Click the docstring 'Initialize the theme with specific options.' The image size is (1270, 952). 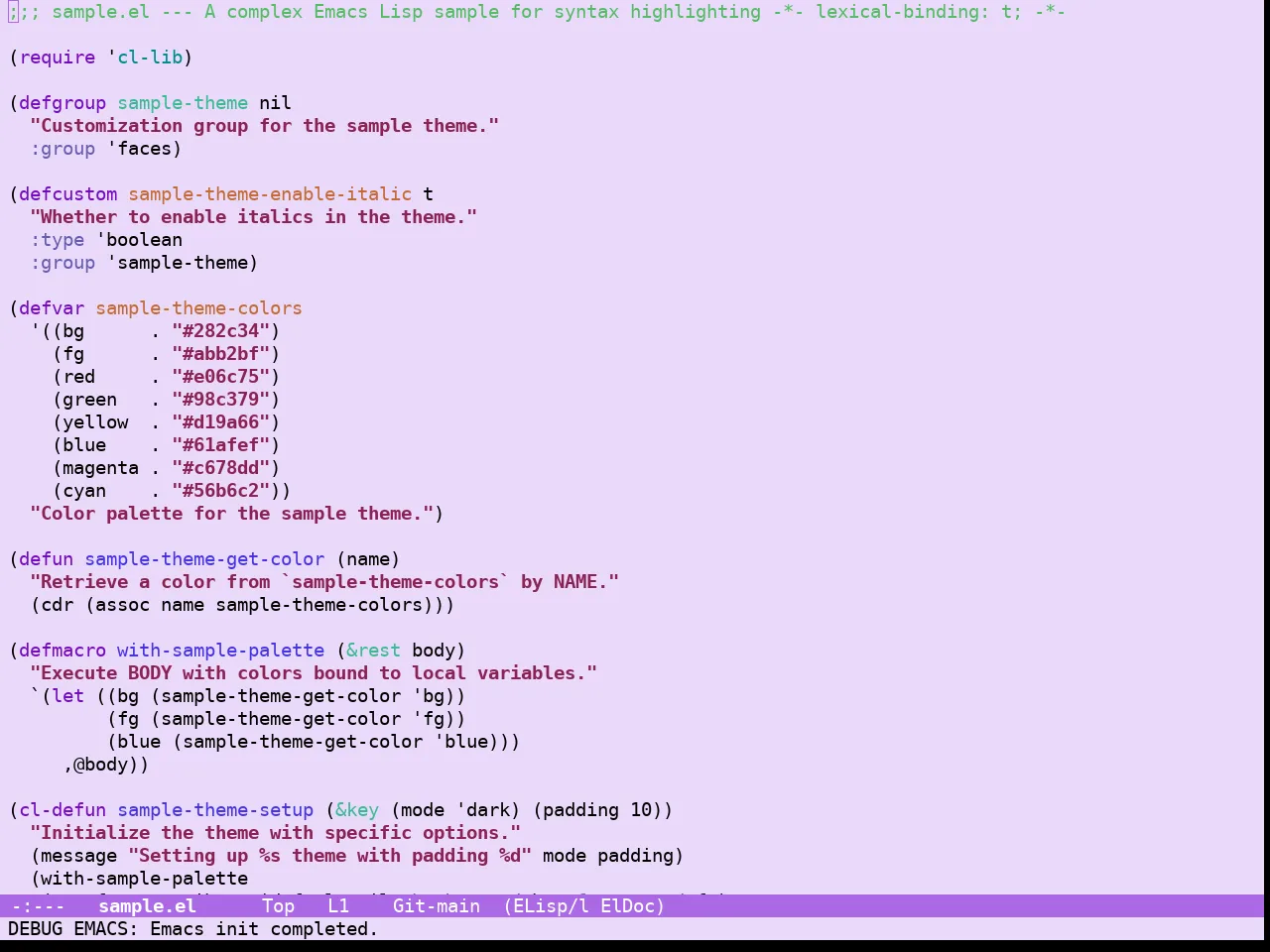click(275, 833)
